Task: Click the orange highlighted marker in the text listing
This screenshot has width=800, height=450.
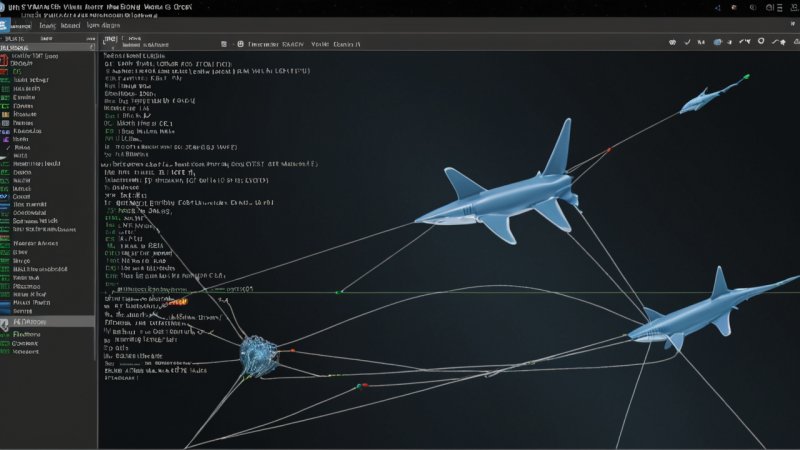Action: (178, 302)
